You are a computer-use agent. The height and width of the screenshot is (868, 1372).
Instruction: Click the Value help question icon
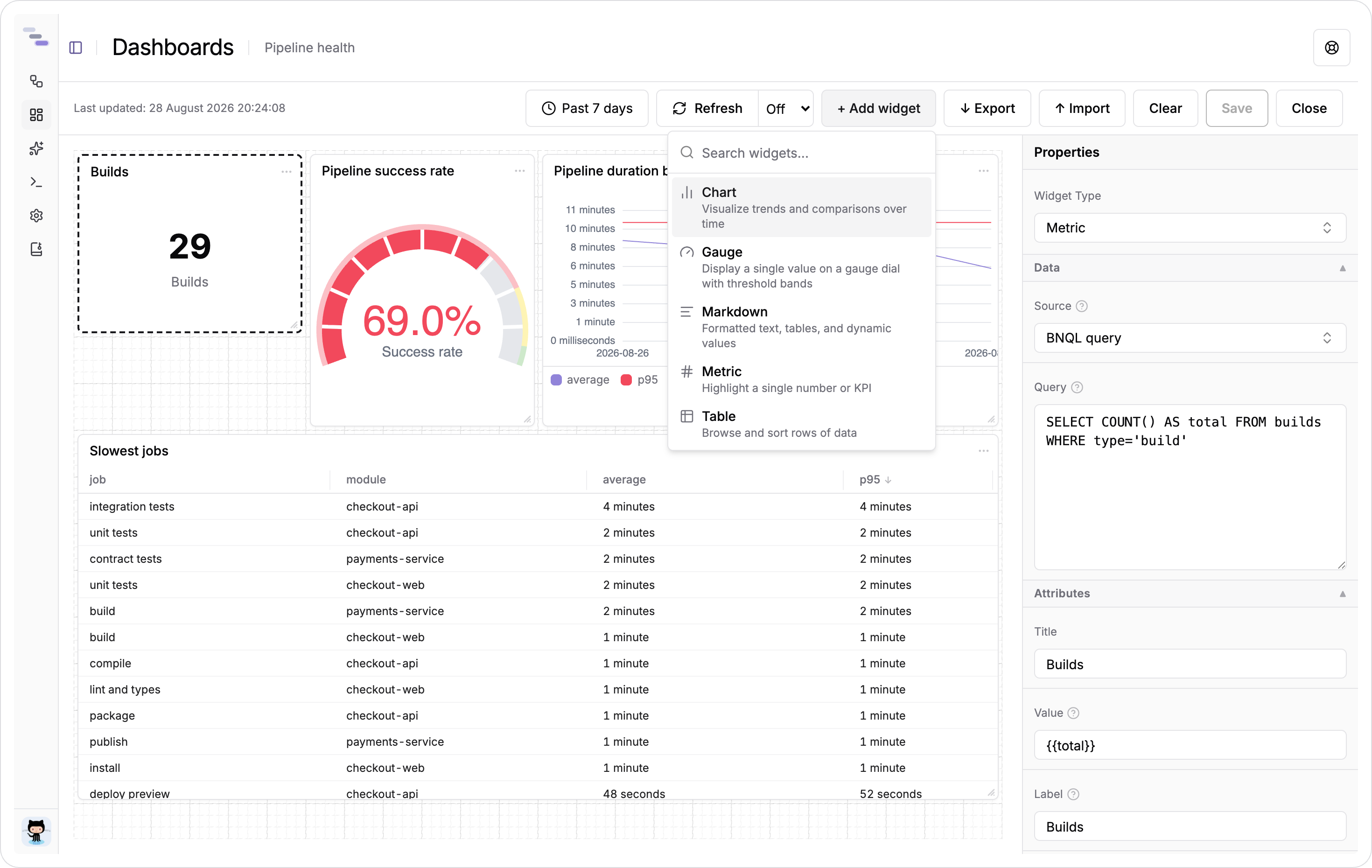pos(1073,713)
